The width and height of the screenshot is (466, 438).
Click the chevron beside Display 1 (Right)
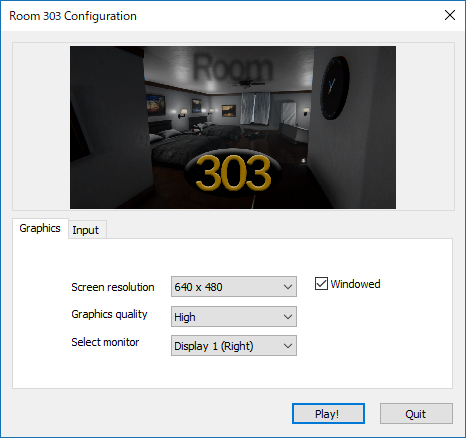pos(288,346)
